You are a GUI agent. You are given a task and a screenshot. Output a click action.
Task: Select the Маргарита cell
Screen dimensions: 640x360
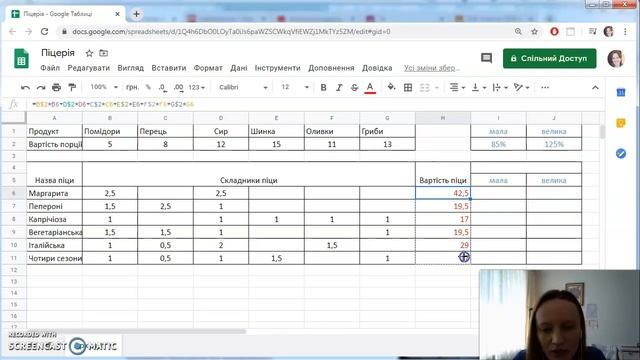(54, 193)
